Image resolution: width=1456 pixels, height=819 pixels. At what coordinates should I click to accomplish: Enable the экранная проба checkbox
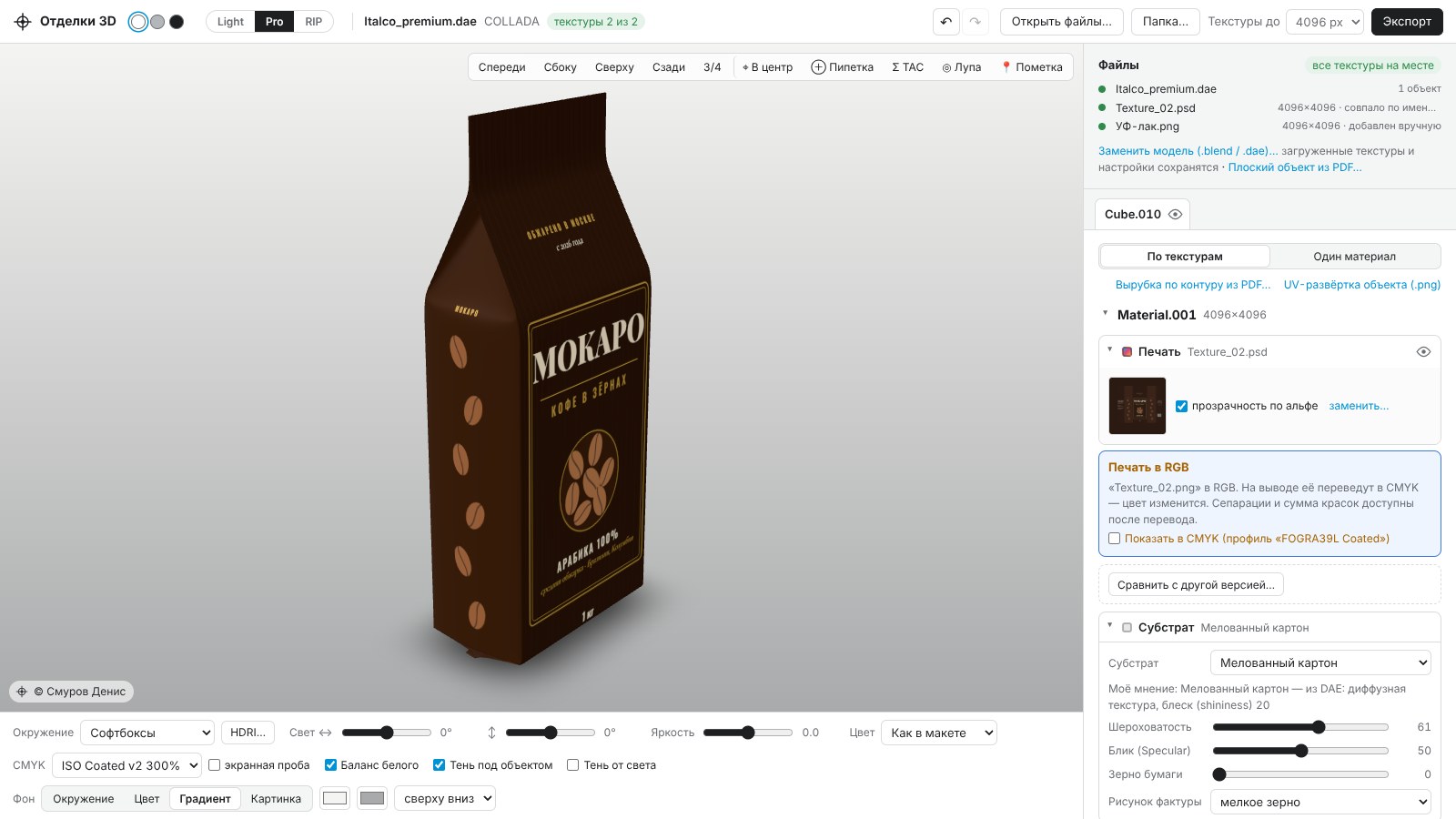click(x=215, y=765)
